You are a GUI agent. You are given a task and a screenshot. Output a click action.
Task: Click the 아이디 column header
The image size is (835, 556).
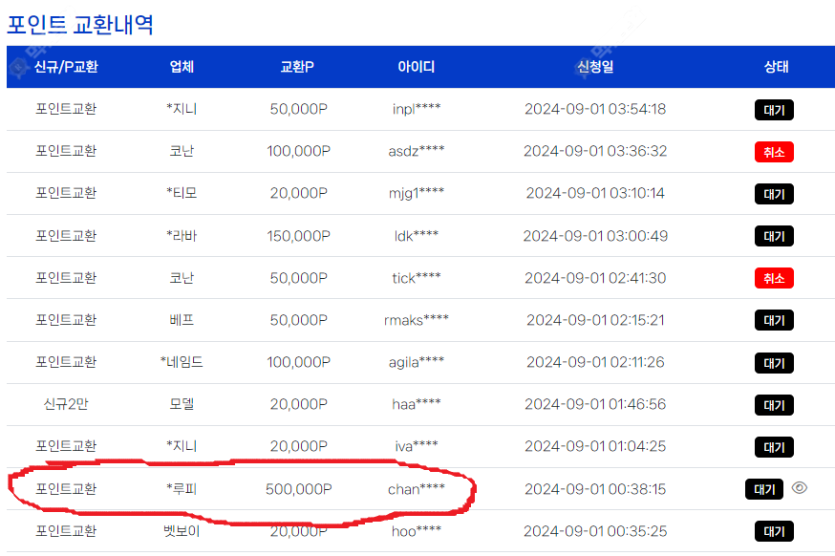coord(416,67)
